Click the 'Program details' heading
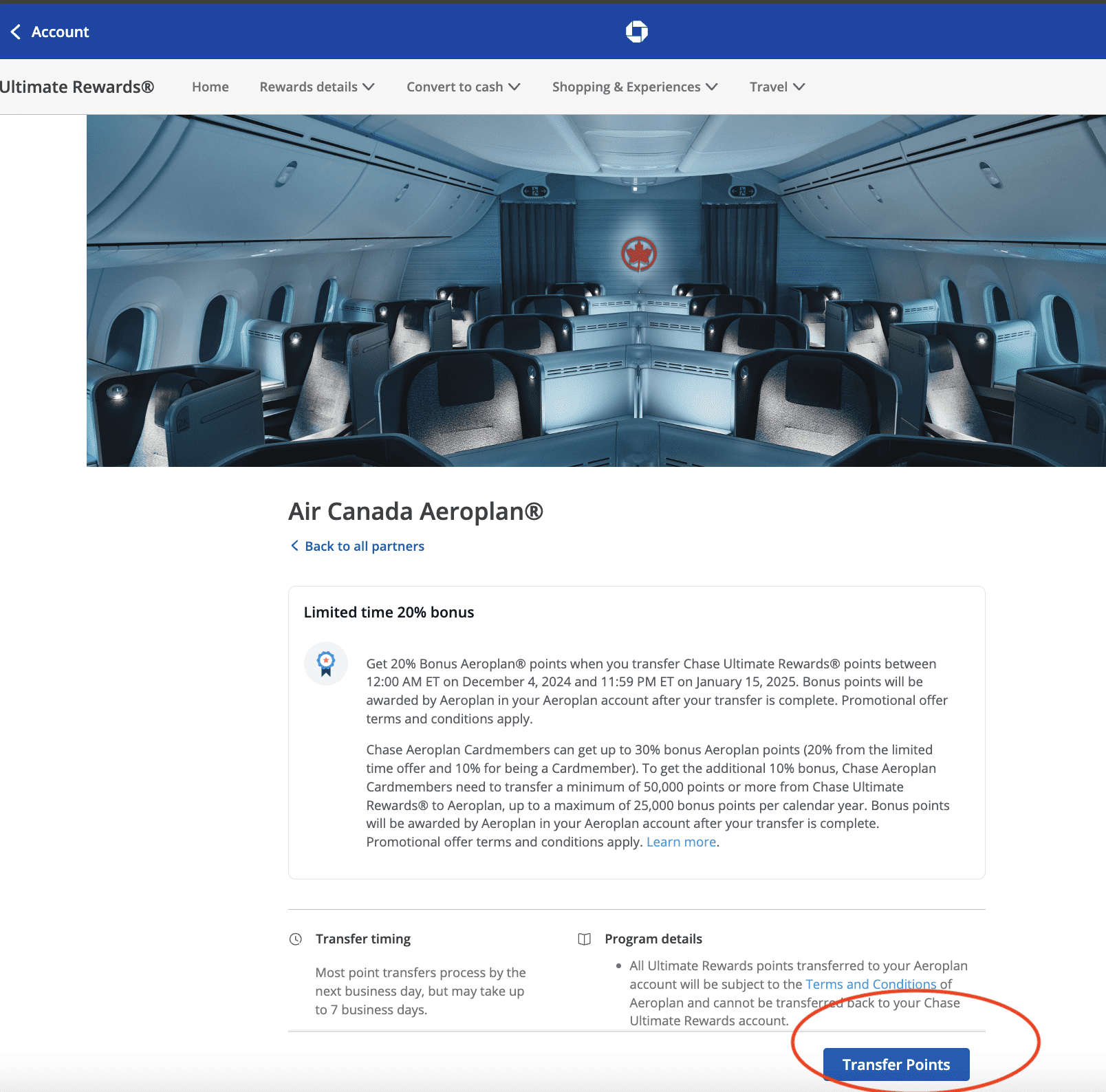This screenshot has width=1106, height=1092. point(653,939)
